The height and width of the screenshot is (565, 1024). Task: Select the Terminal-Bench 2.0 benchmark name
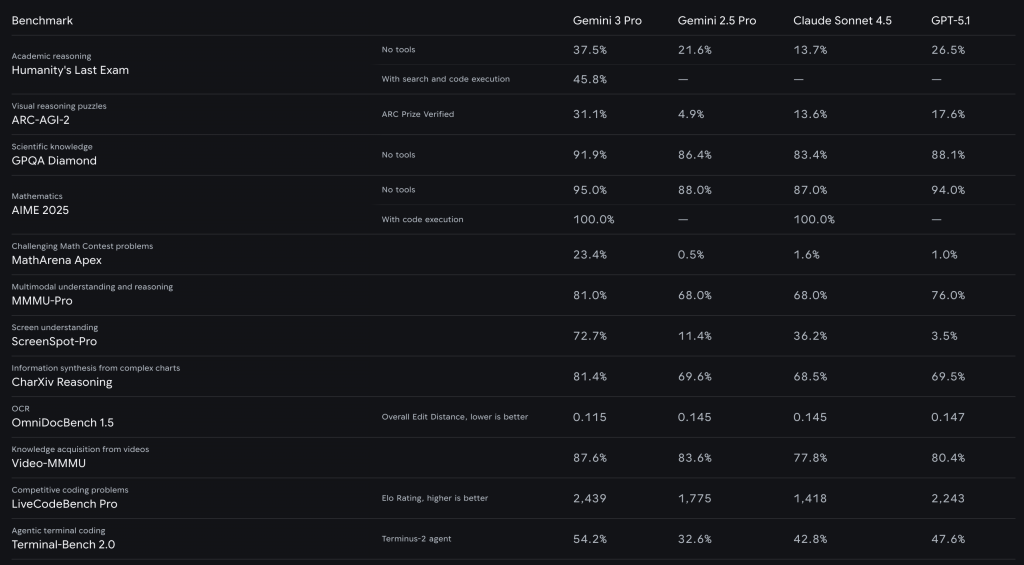click(63, 545)
